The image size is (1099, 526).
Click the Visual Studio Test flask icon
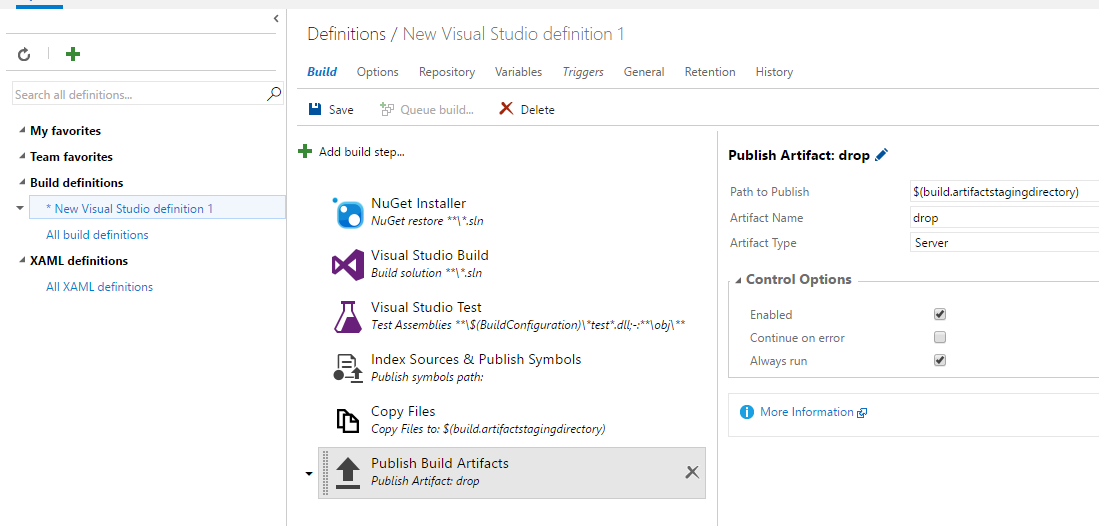tap(347, 317)
